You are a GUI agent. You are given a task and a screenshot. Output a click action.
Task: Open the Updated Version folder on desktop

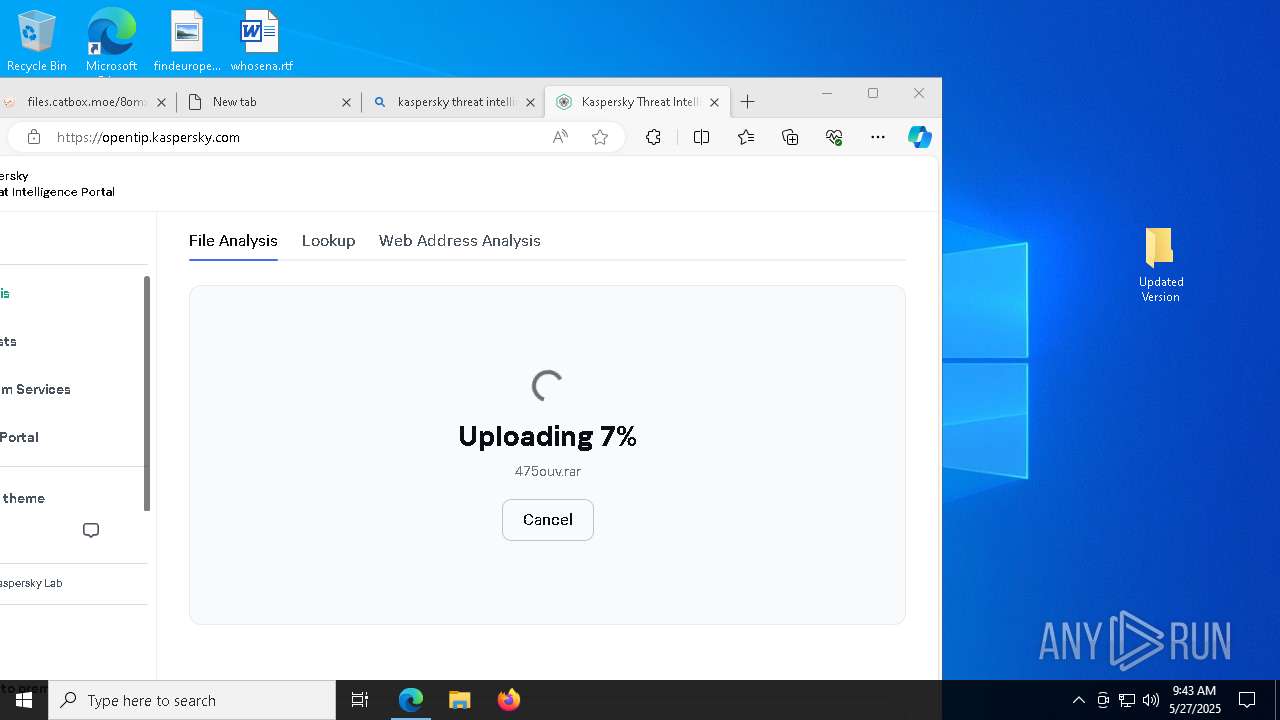pos(1160,265)
